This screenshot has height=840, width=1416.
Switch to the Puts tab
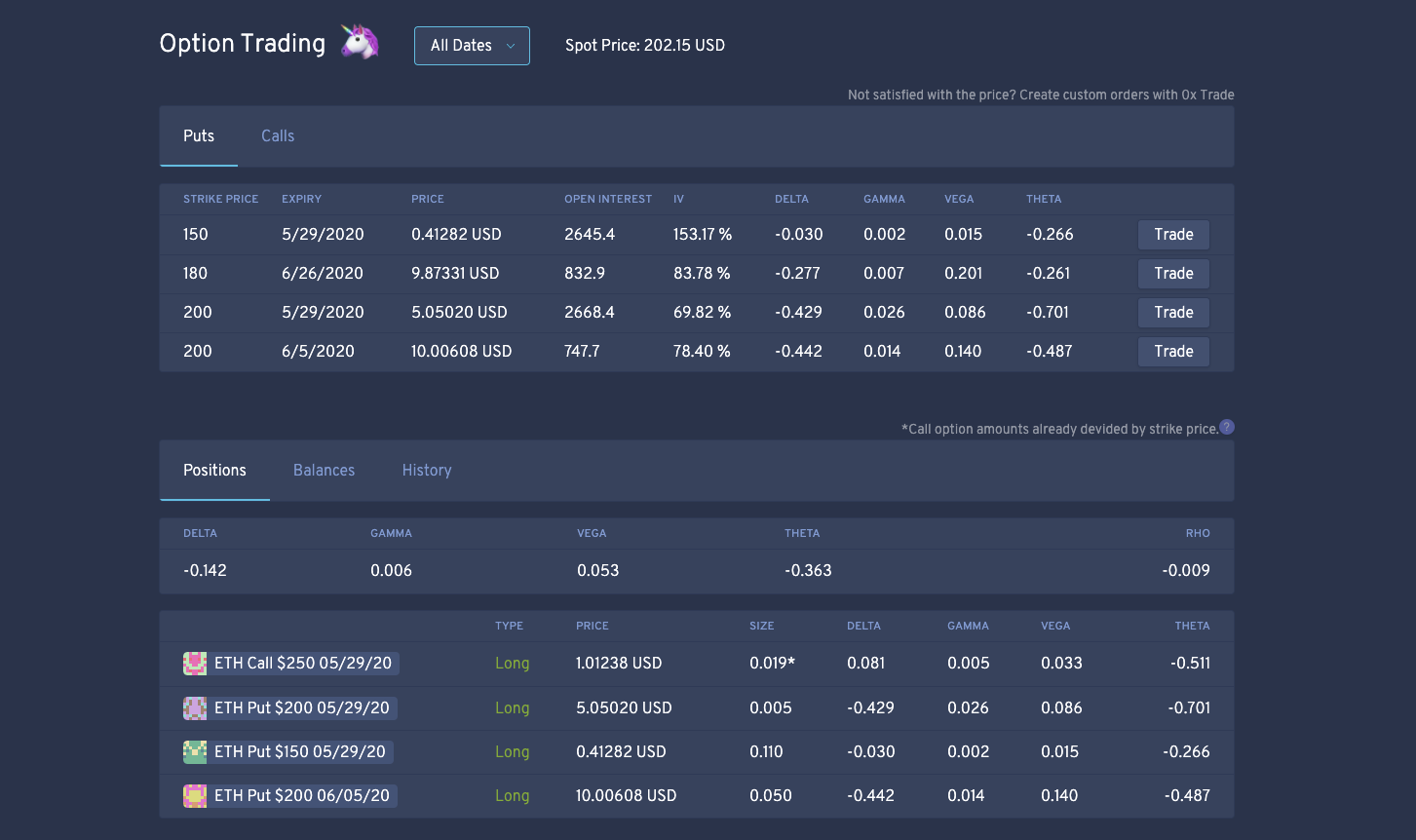tap(199, 136)
